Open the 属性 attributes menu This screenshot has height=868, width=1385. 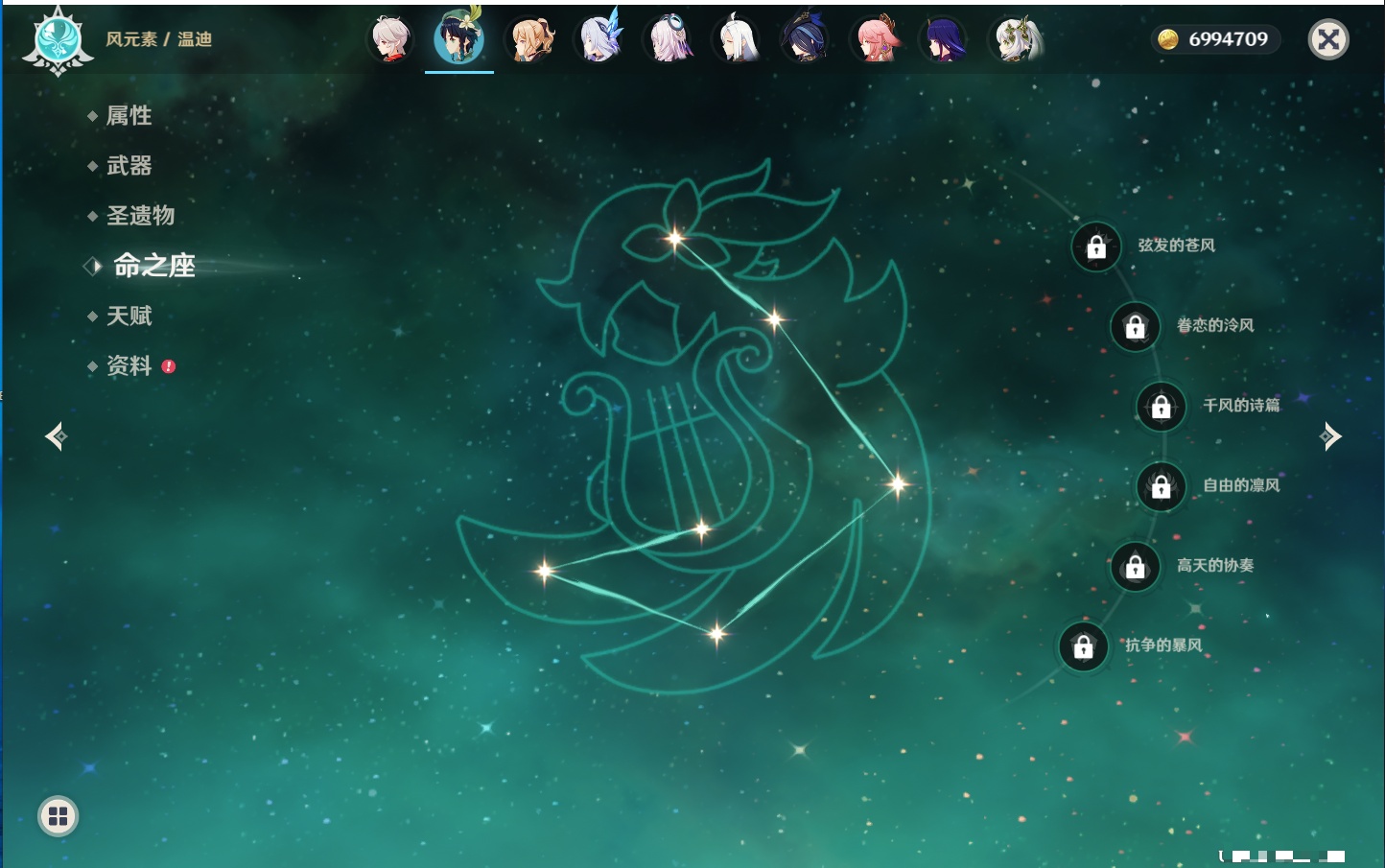click(x=129, y=116)
